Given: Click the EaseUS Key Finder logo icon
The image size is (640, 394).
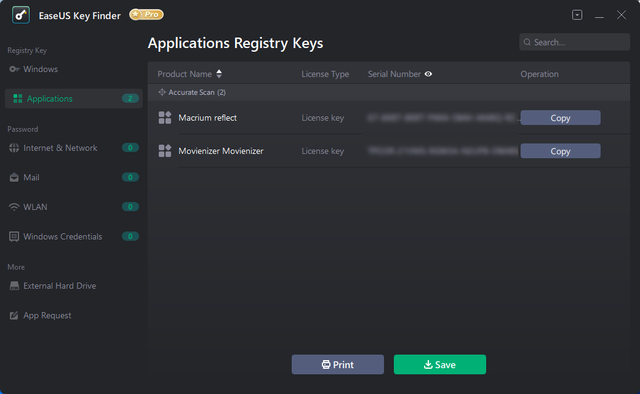Looking at the screenshot, I should 21,16.
